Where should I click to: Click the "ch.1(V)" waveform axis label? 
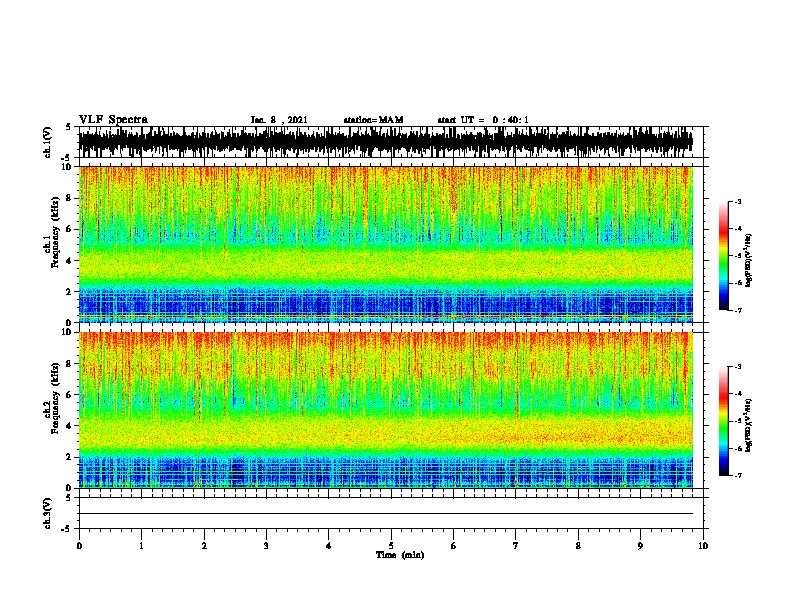(x=48, y=142)
